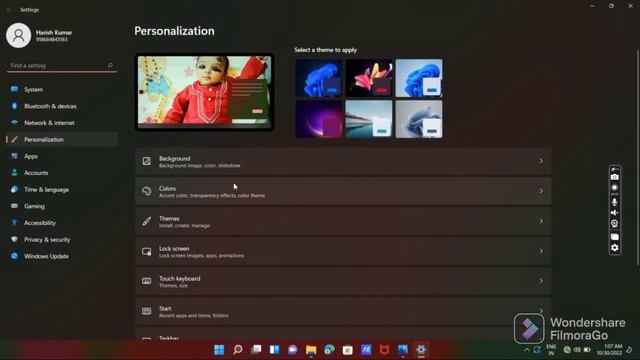Open Microsoft Store from taskbar
640x360 pixels.
pos(348,350)
